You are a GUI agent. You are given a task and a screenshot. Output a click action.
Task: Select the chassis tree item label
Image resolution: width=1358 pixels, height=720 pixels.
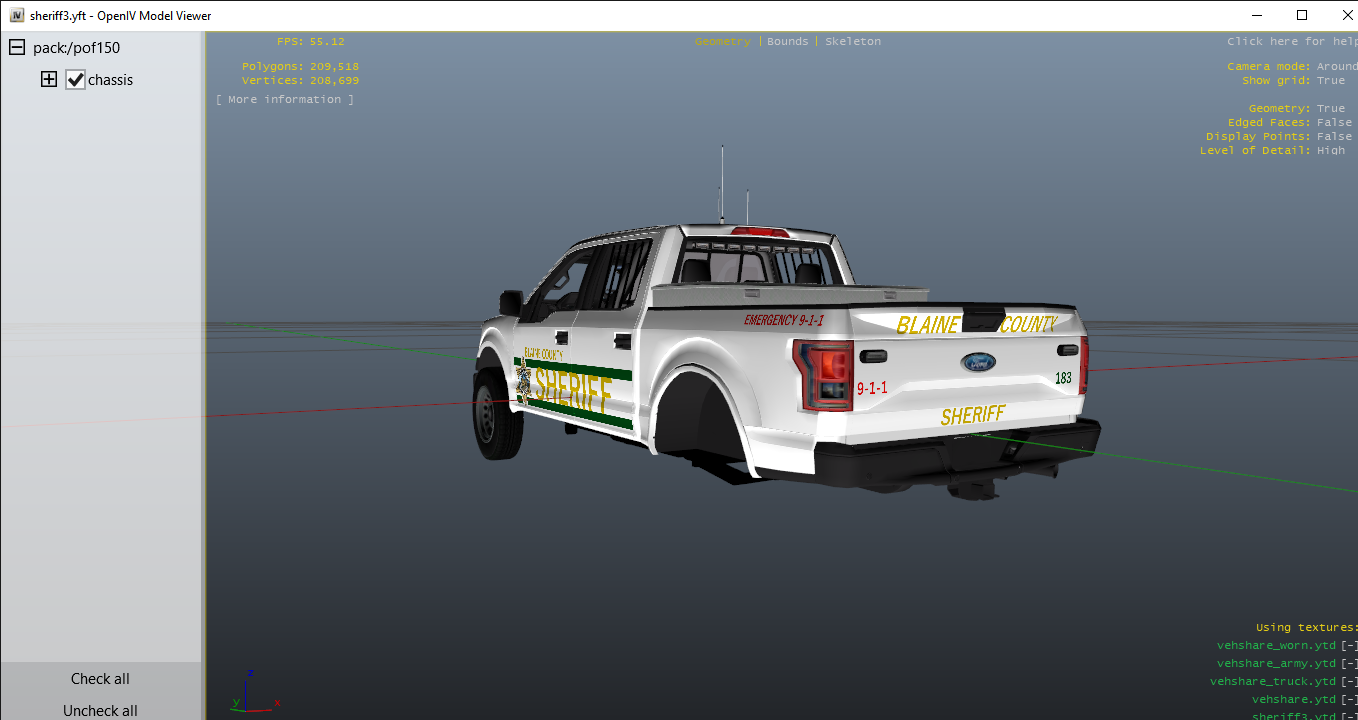click(110, 80)
